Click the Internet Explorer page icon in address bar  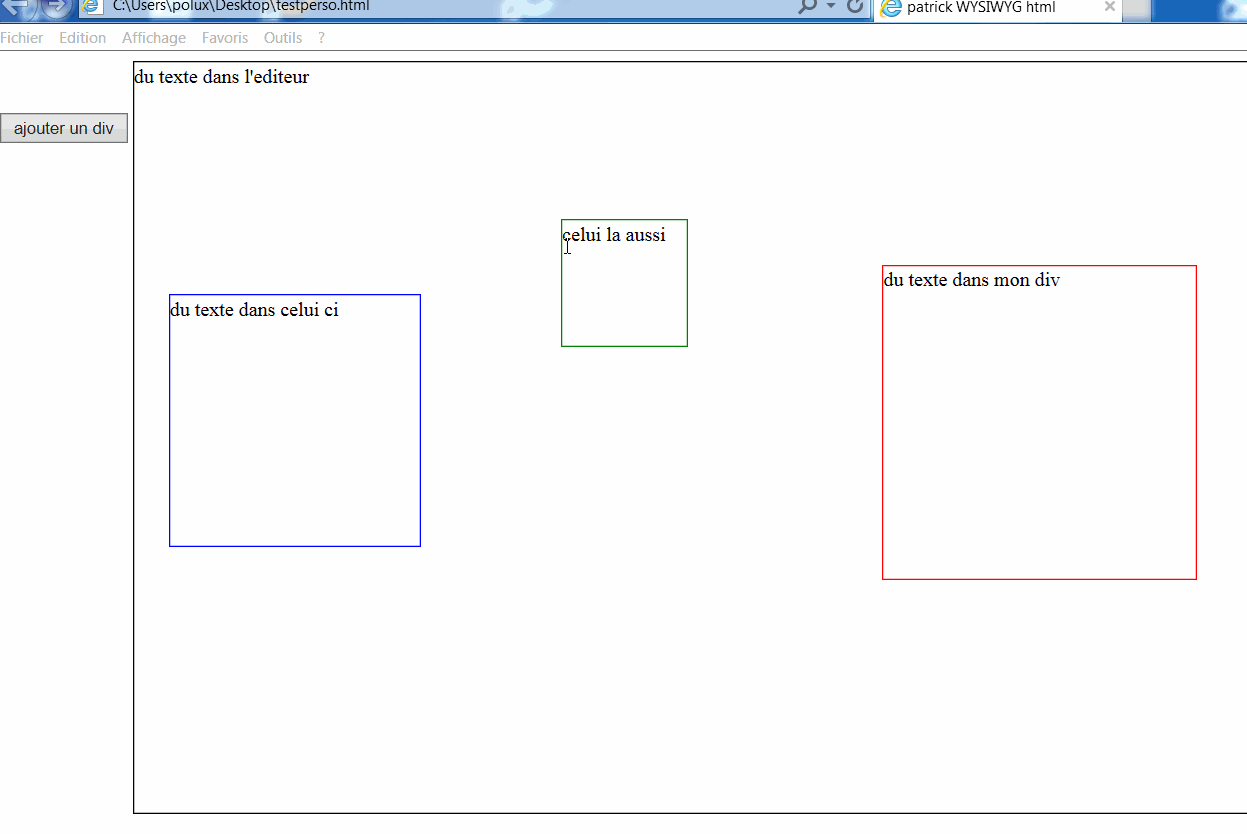coord(91,7)
